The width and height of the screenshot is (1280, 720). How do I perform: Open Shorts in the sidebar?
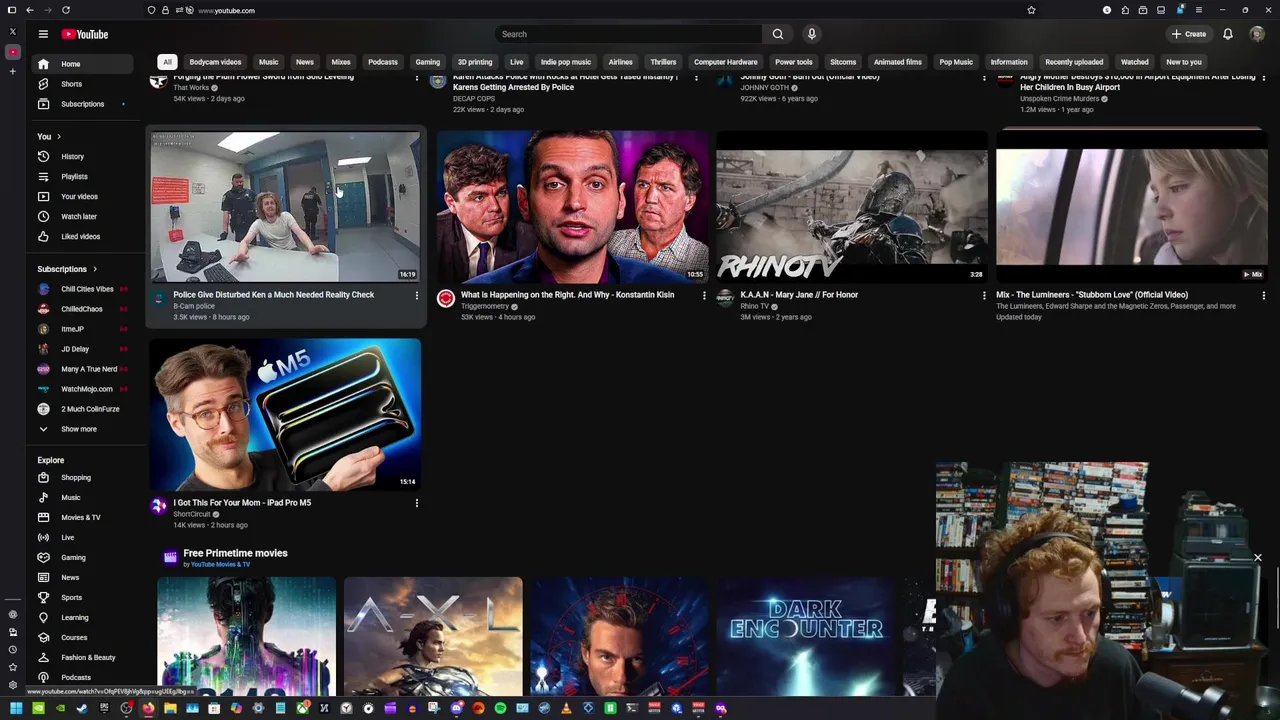tap(80, 84)
